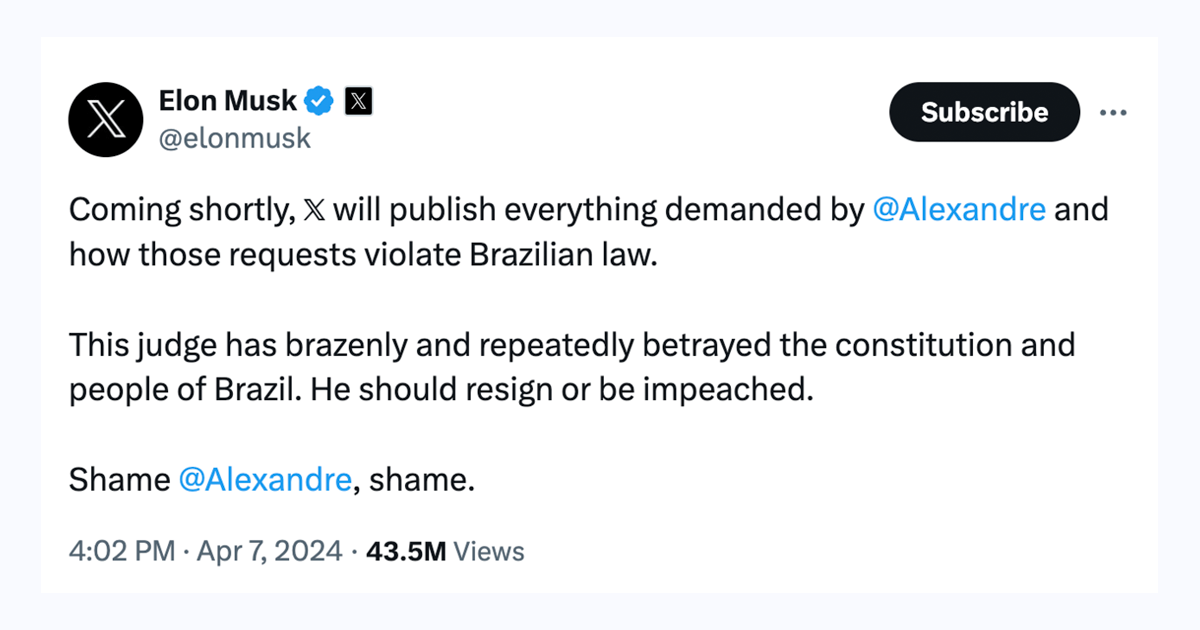
Task: Open the first @Alexandre mention
Action: coord(962,209)
